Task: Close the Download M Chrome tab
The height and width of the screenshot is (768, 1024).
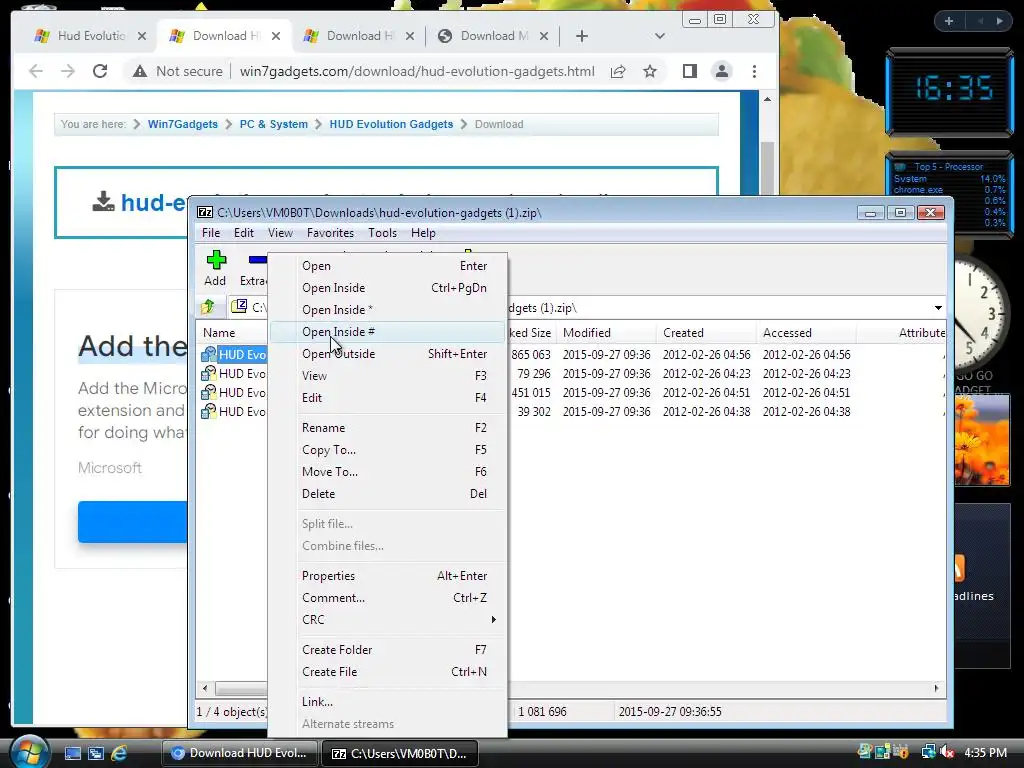Action: [544, 36]
